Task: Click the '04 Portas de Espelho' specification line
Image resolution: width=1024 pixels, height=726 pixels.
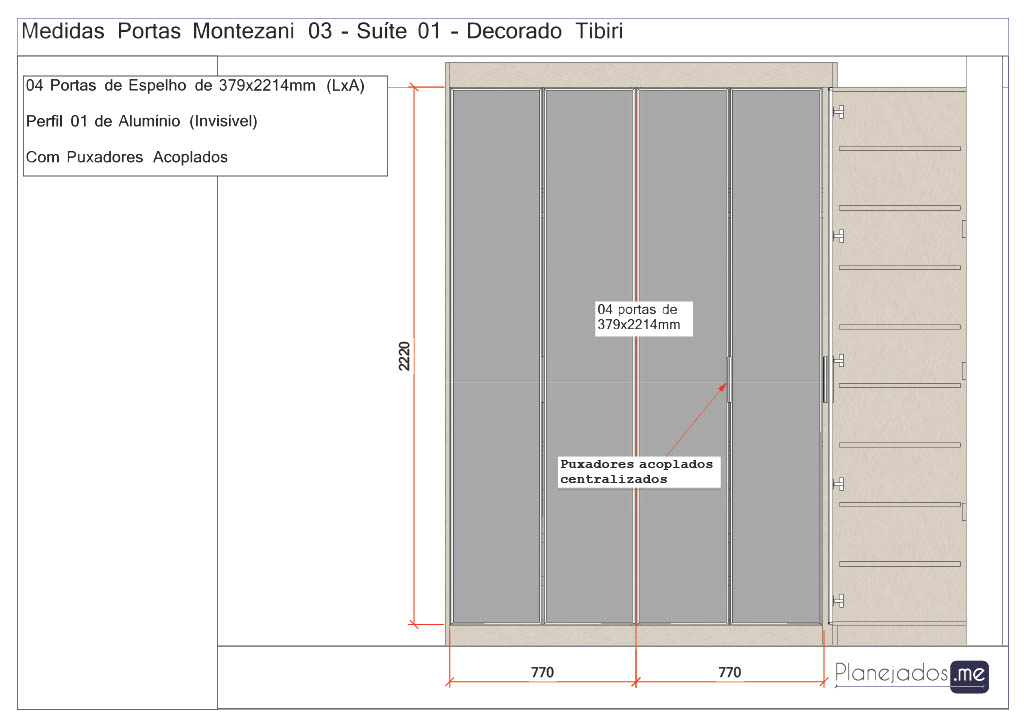Action: point(195,86)
